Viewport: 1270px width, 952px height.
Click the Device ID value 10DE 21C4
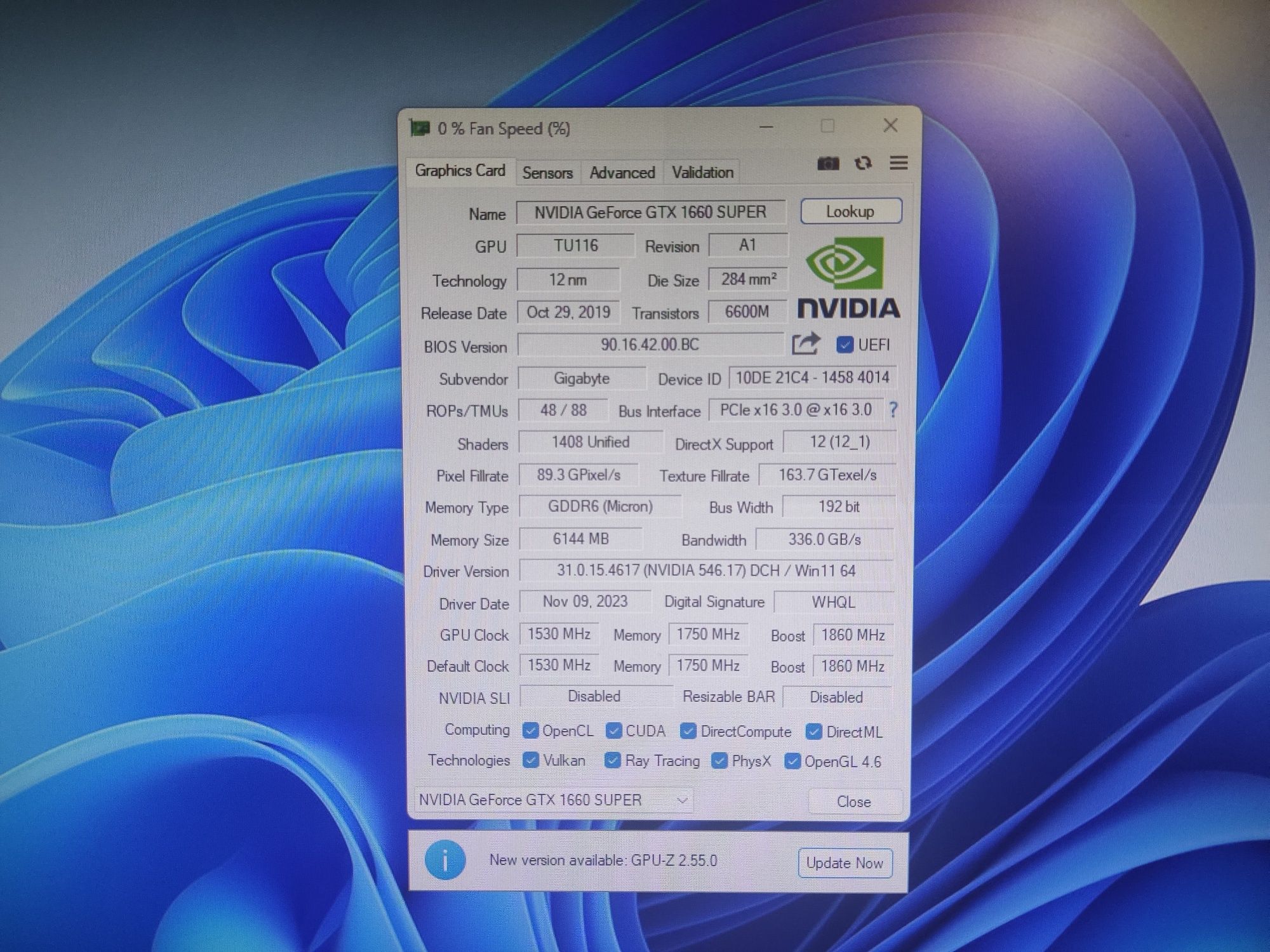[812, 377]
